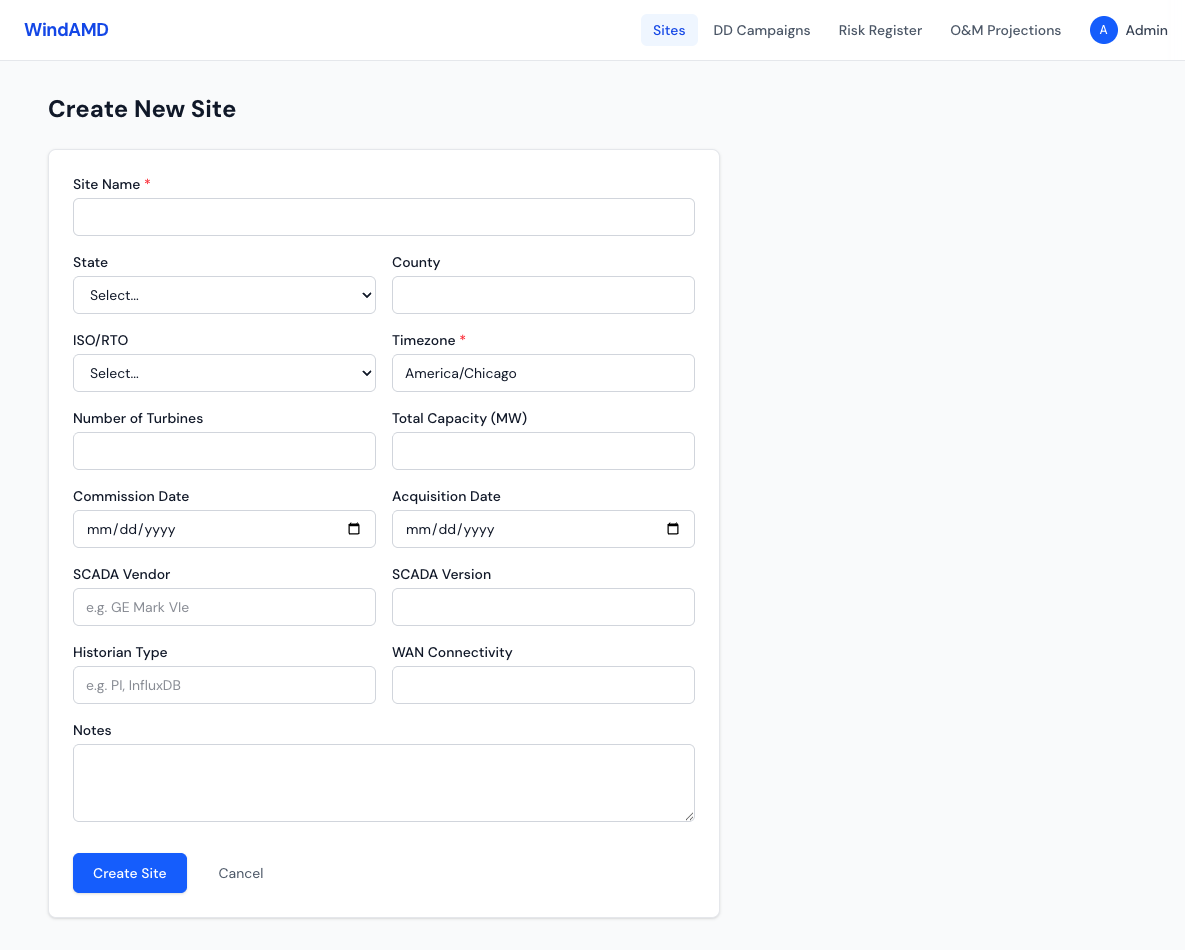The width and height of the screenshot is (1185, 950).
Task: Open the Risk Register section
Action: pyautogui.click(x=880, y=30)
